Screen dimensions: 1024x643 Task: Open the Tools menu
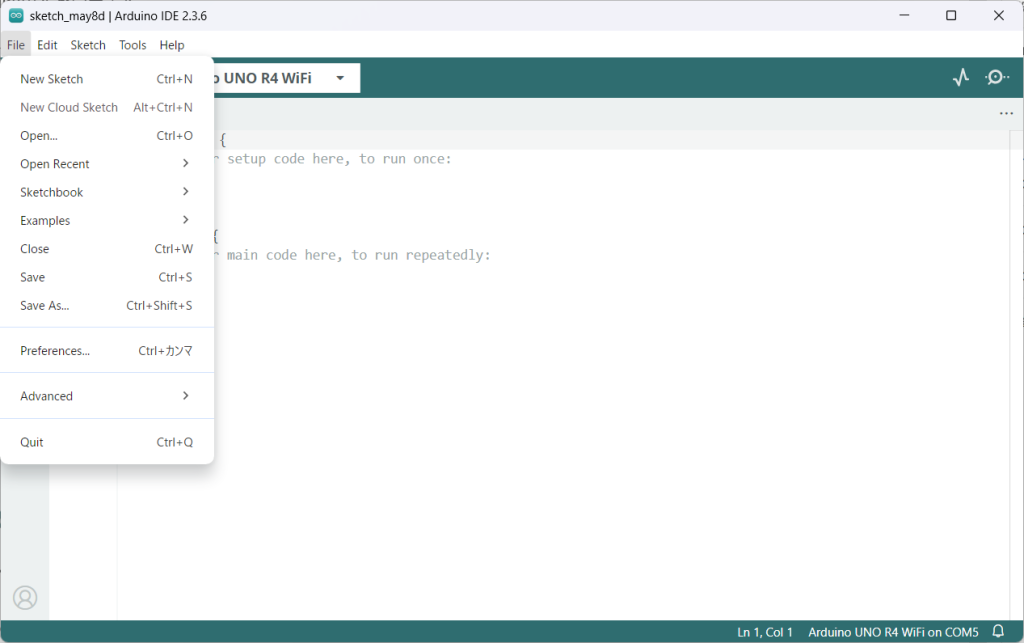(132, 45)
